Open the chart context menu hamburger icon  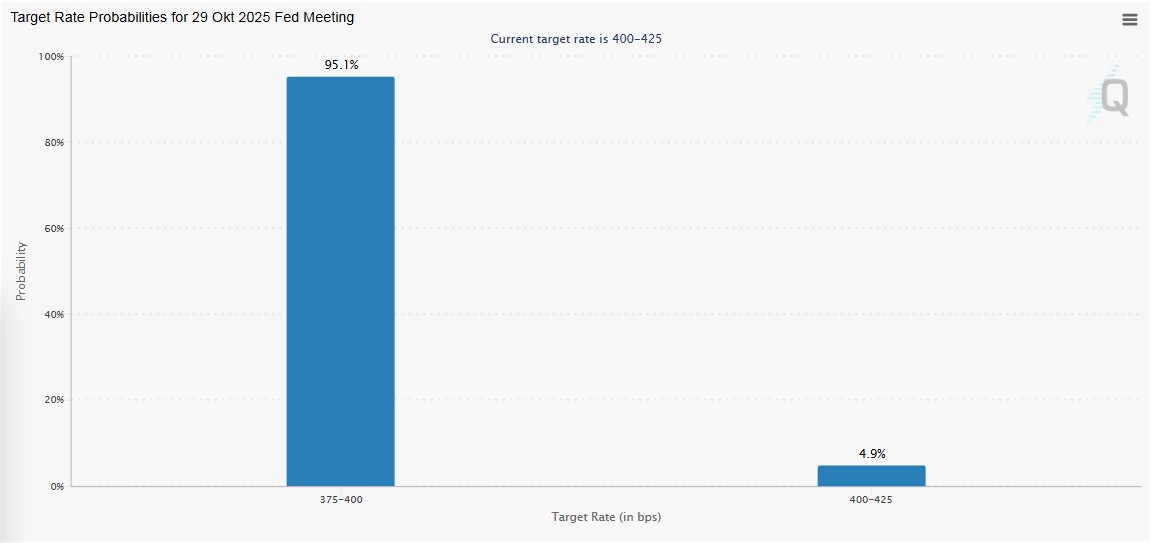(x=1130, y=20)
